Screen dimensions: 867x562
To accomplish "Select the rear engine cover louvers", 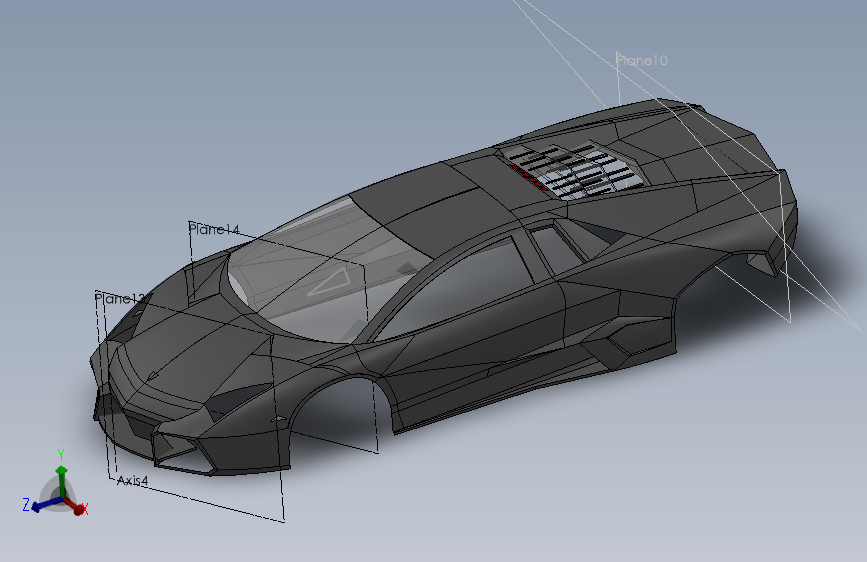I will (575, 168).
